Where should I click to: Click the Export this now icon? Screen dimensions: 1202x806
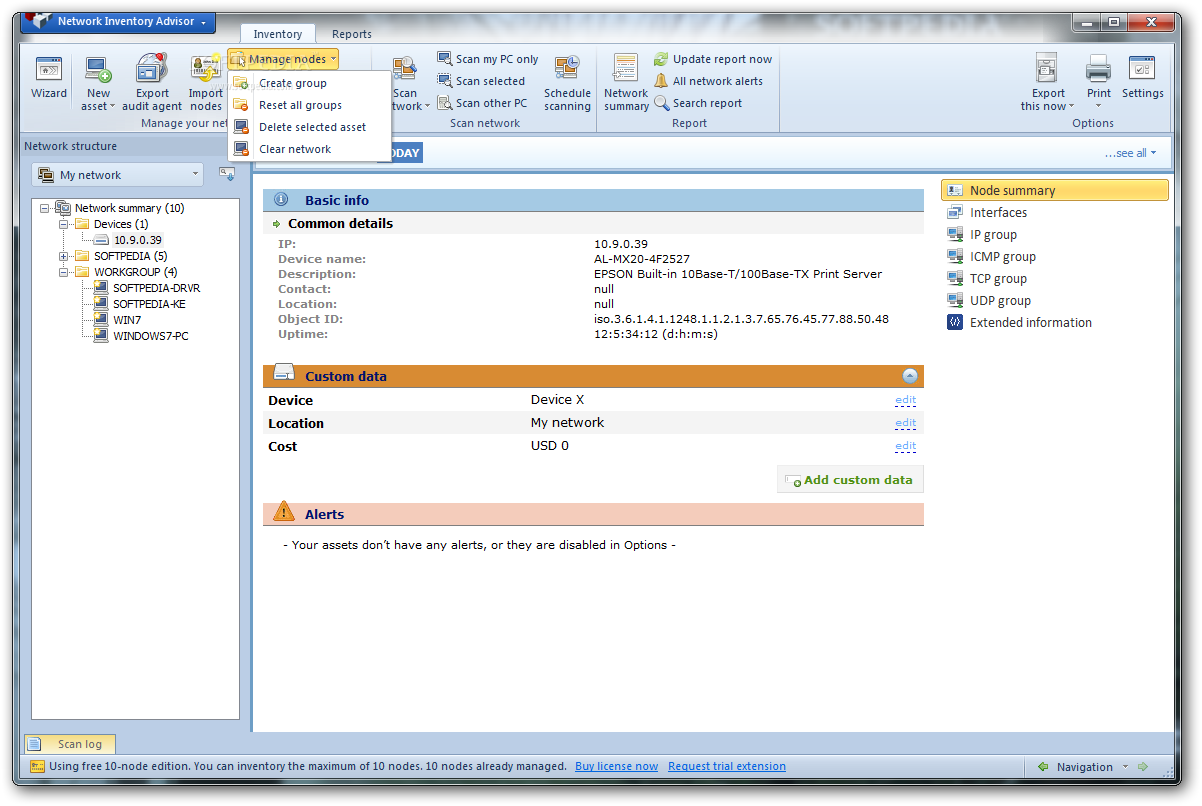pos(1047,69)
